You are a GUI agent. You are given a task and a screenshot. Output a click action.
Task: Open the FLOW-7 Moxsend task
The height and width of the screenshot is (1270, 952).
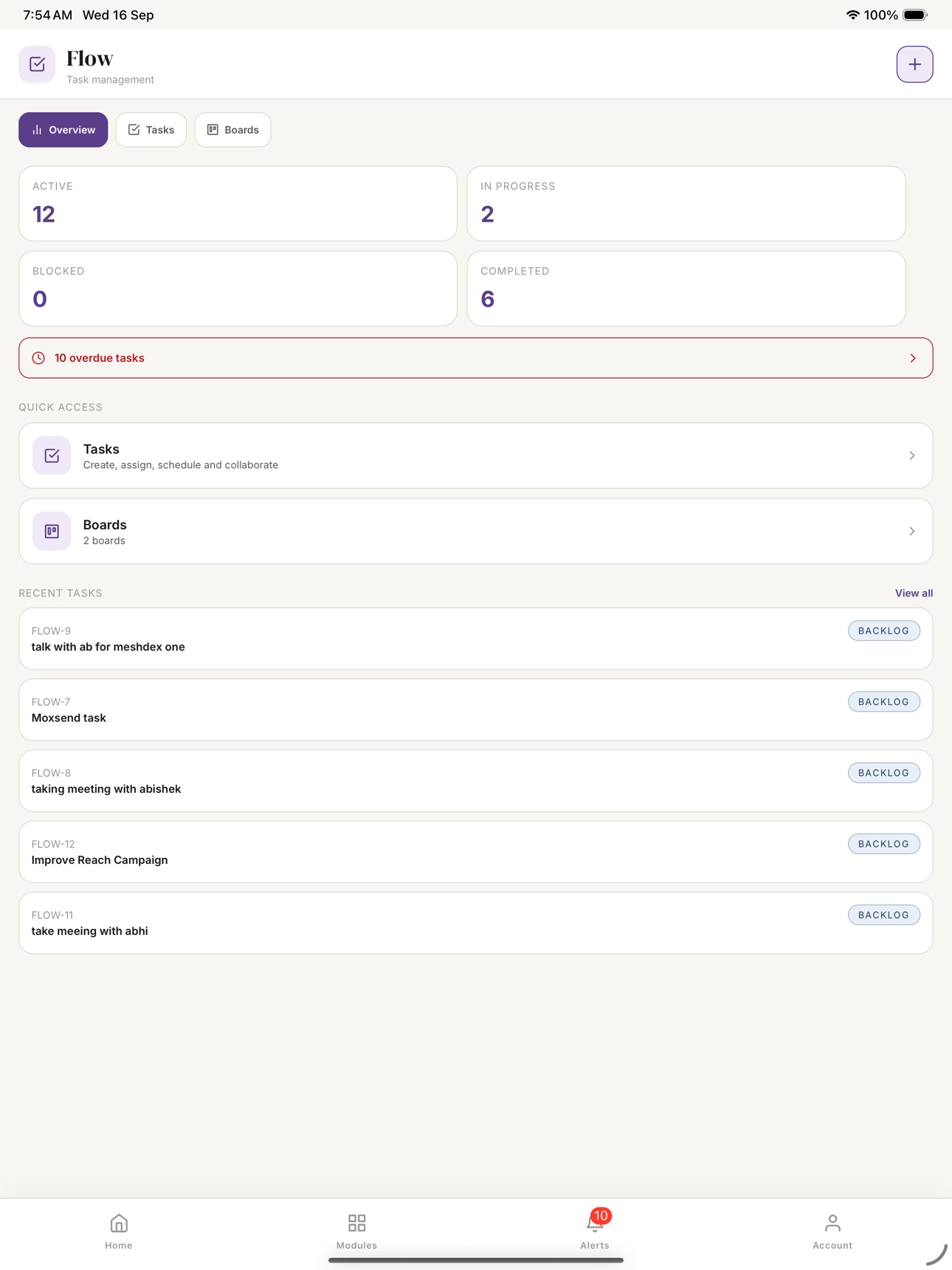click(x=476, y=710)
